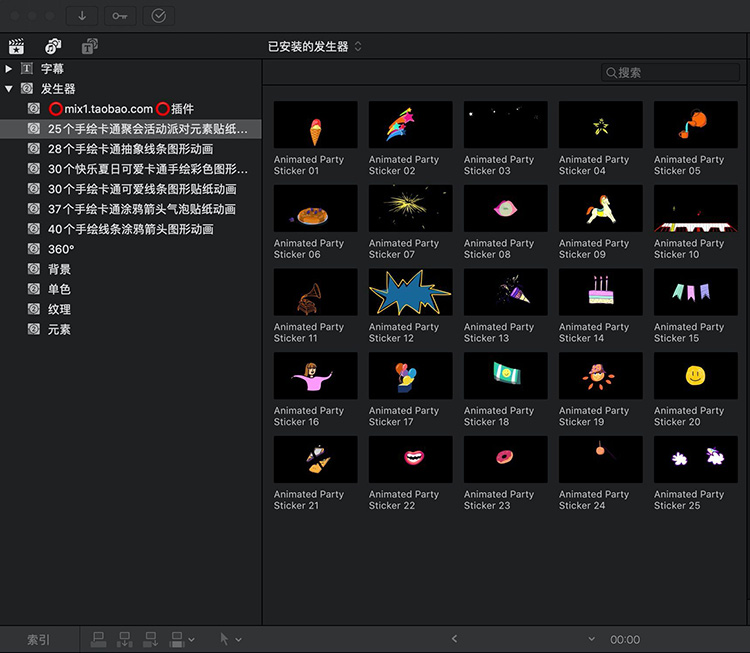
Task: Select 28个手绘卡通抽象线条图形动画 category
Action: point(131,149)
